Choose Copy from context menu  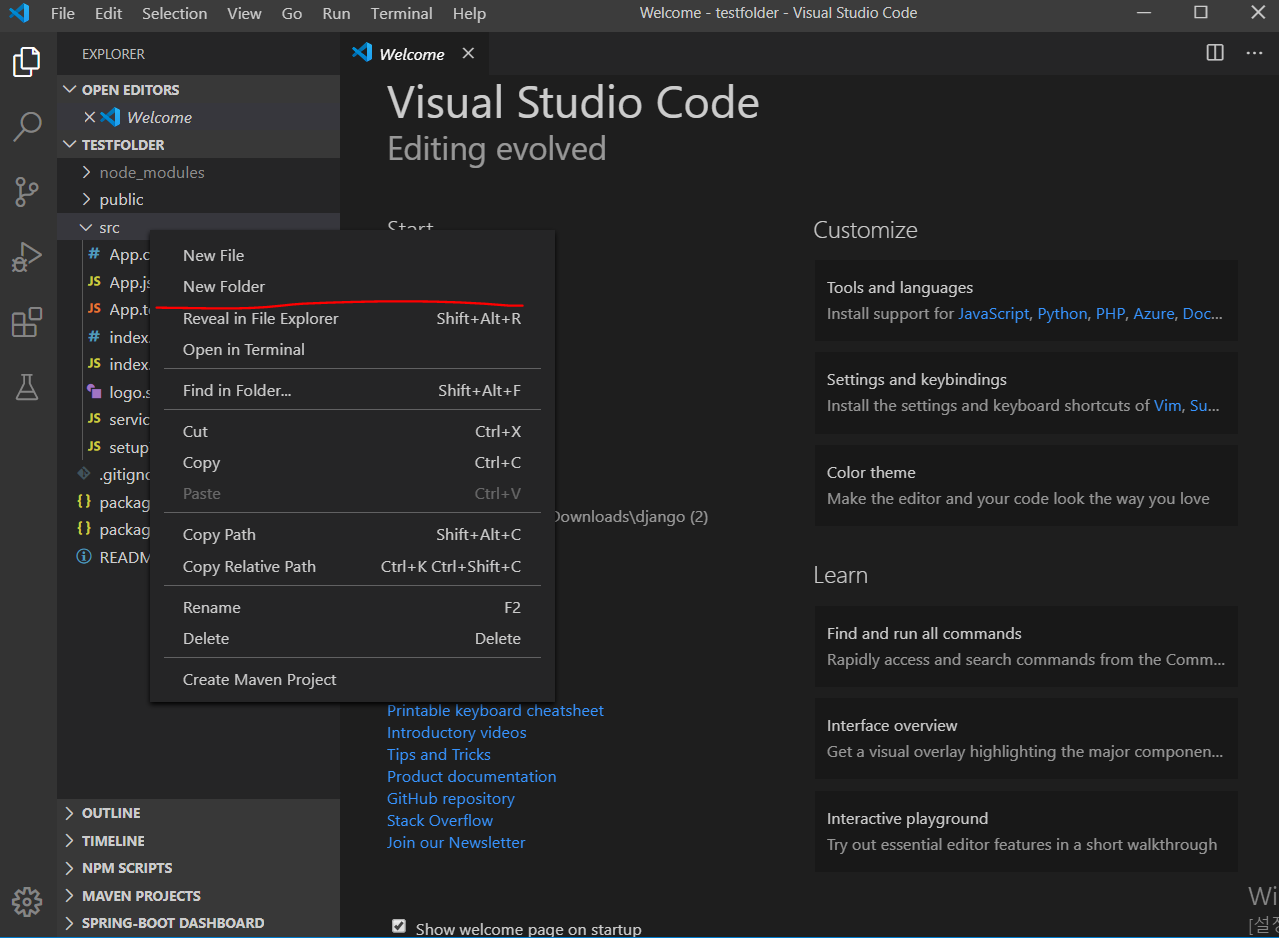(352, 462)
